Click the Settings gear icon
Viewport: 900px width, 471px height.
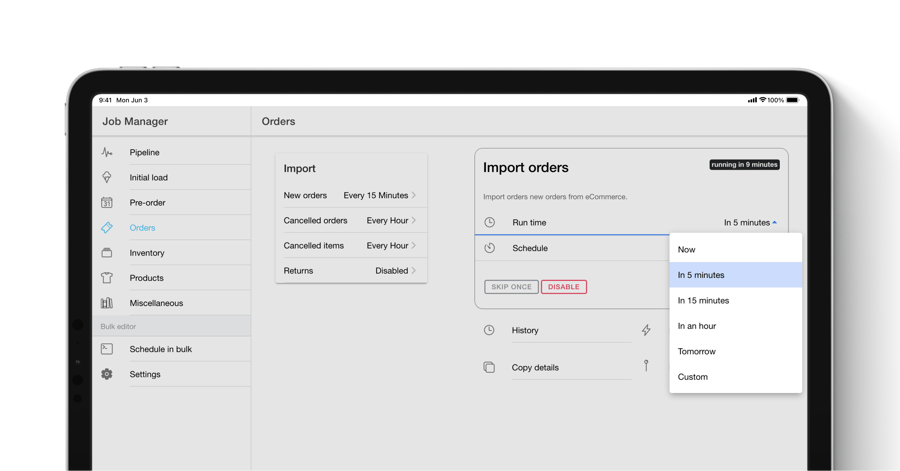click(107, 374)
